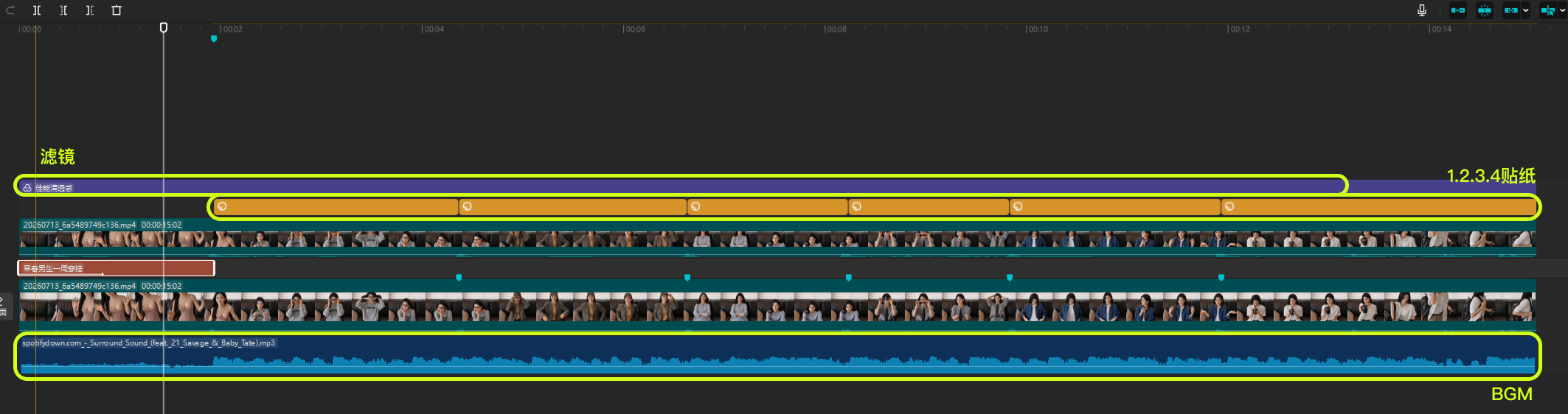1568x414 pixels.
Task: Click the trash delete icon
Action: [x=117, y=10]
